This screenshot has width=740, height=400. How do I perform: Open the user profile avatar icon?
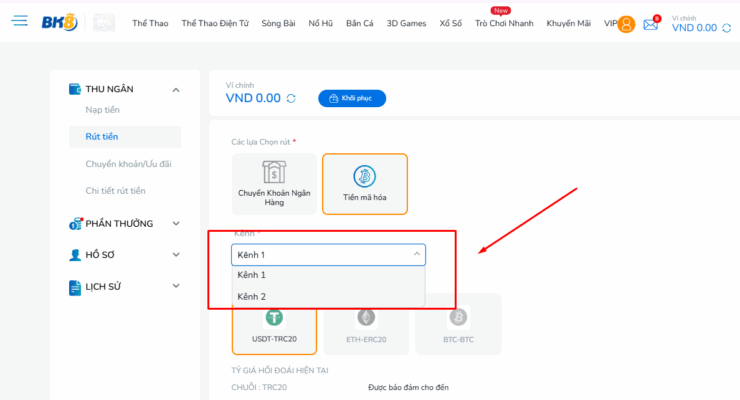[626, 24]
